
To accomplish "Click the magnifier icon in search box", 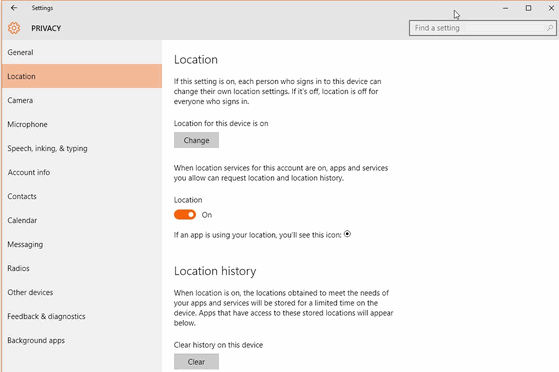I will (x=550, y=28).
